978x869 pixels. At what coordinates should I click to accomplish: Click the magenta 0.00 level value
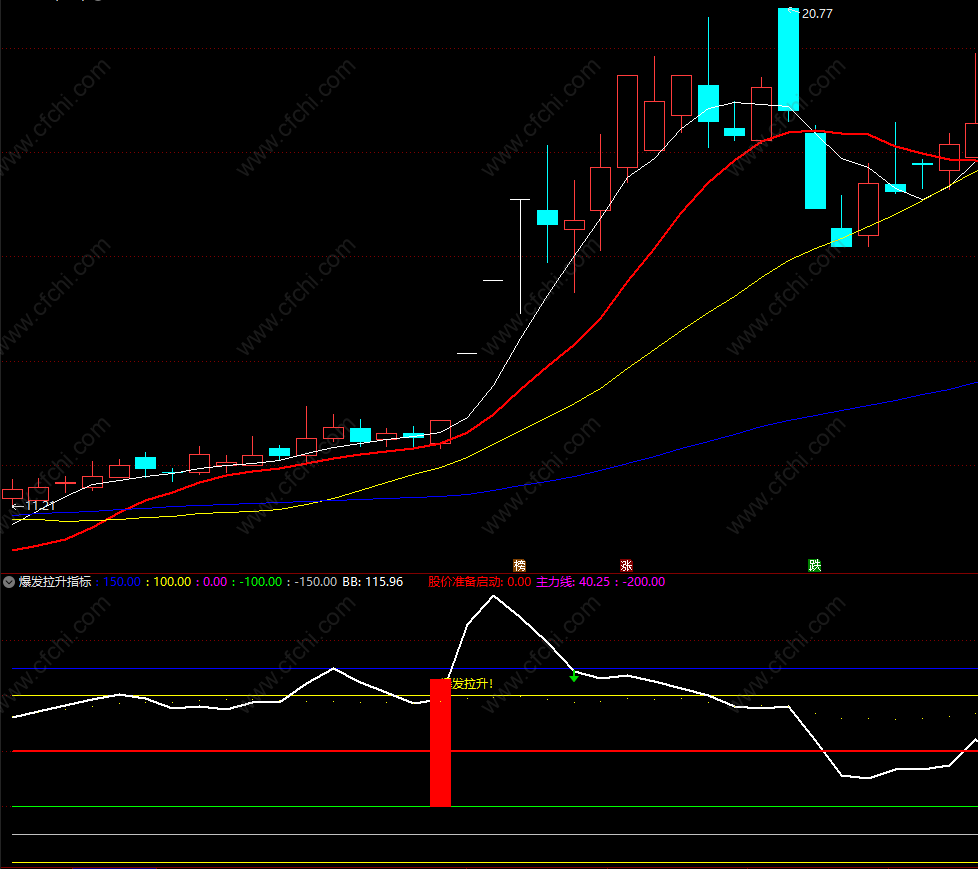(x=215, y=582)
